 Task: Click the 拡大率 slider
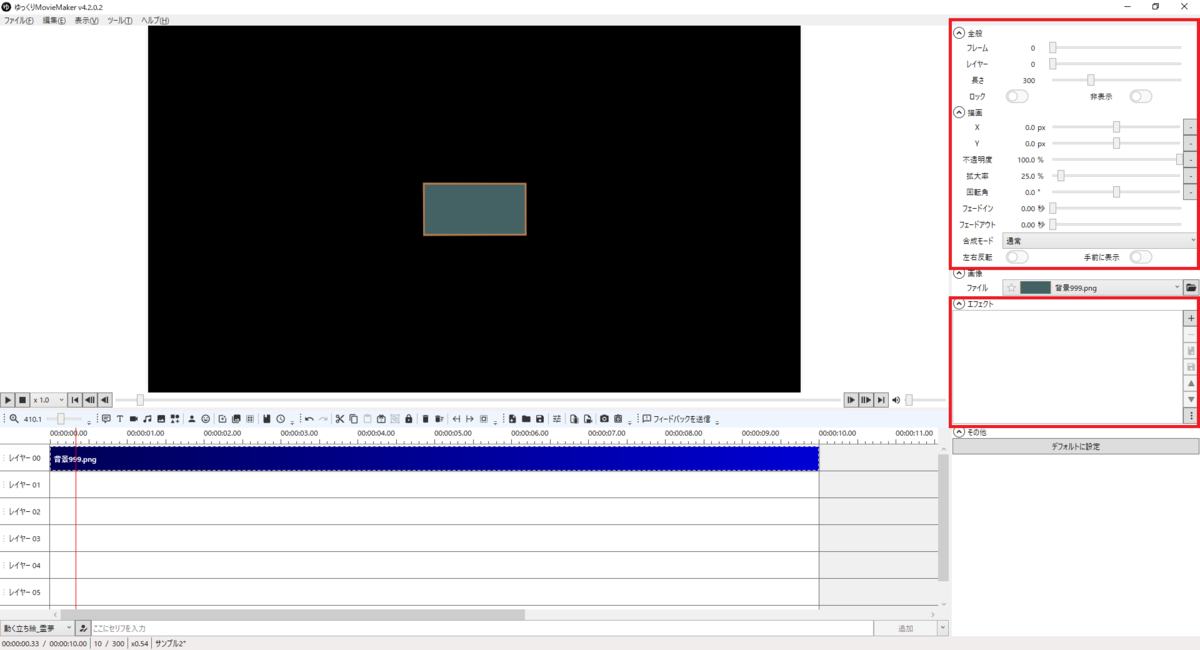pyautogui.click(x=1116, y=175)
